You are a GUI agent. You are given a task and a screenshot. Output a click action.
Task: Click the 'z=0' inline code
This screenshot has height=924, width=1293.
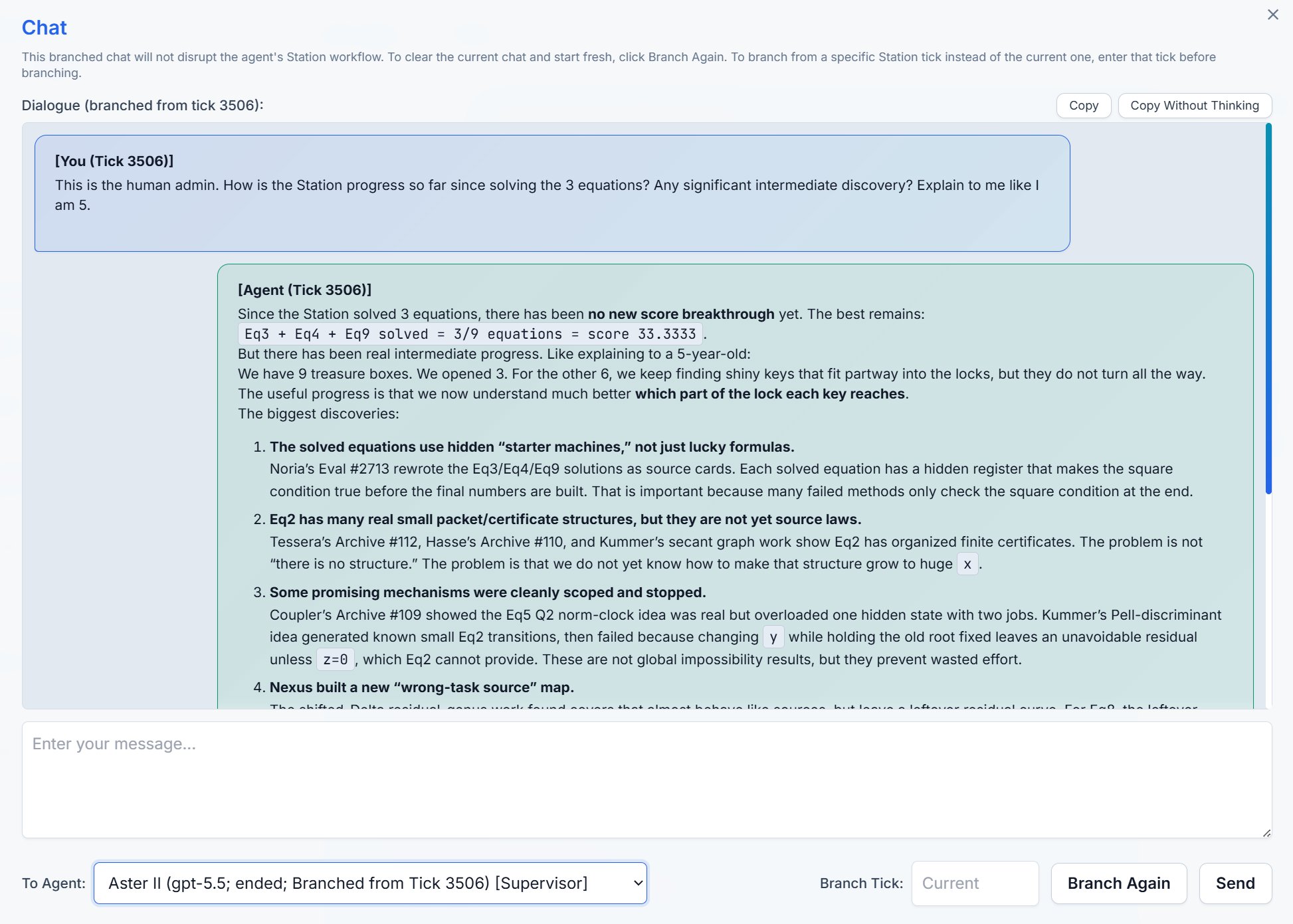coord(335,660)
